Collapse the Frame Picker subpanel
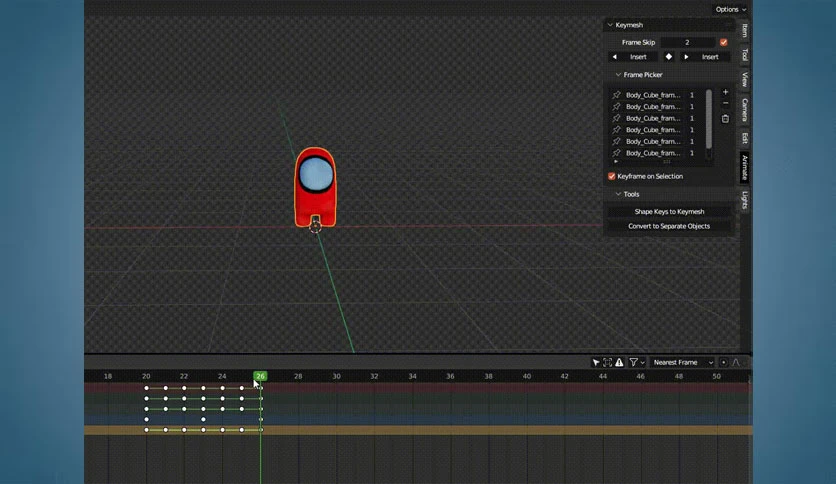Image resolution: width=836 pixels, height=484 pixels. 618,75
